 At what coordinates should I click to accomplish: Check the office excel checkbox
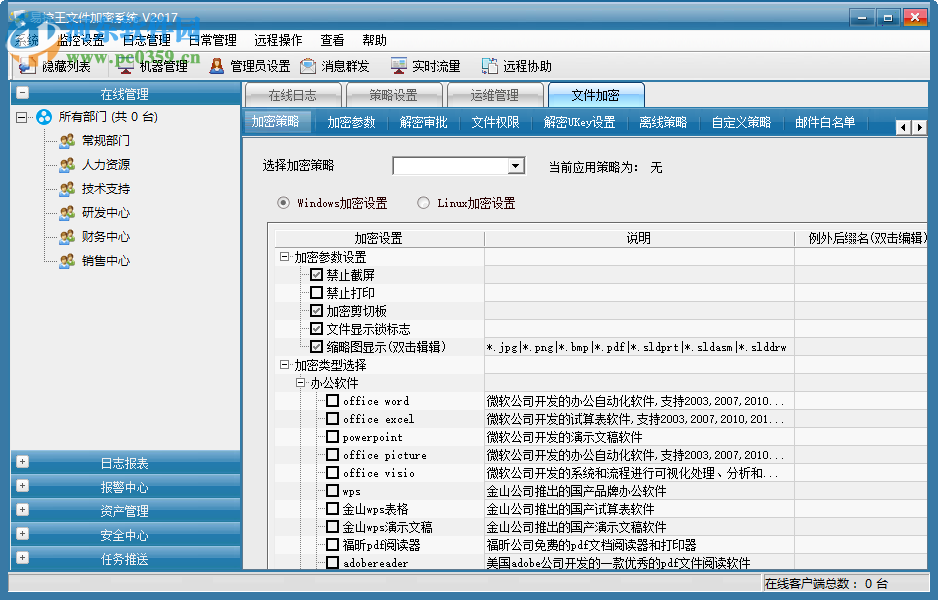tap(333, 419)
